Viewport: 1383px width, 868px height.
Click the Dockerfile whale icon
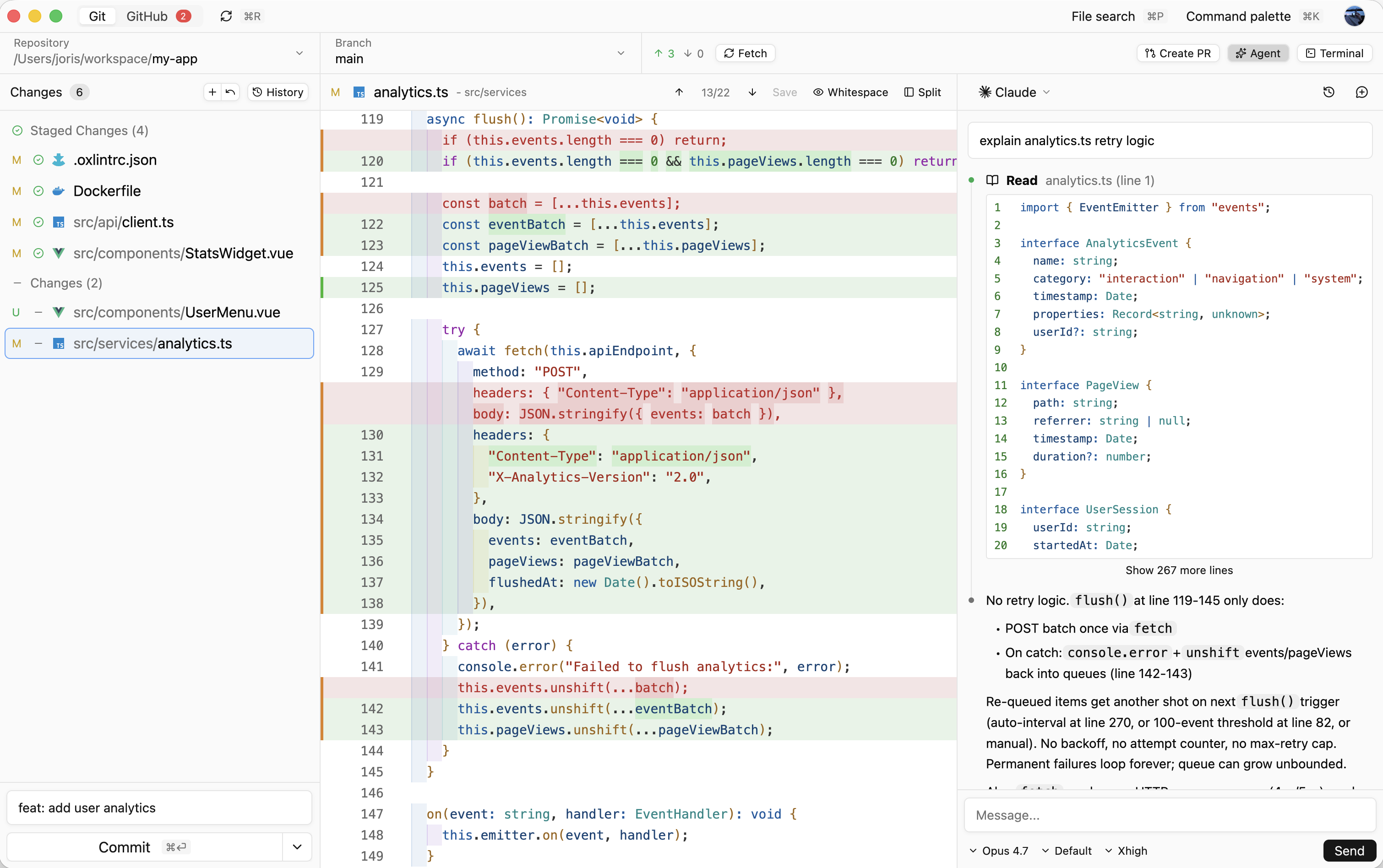59,190
